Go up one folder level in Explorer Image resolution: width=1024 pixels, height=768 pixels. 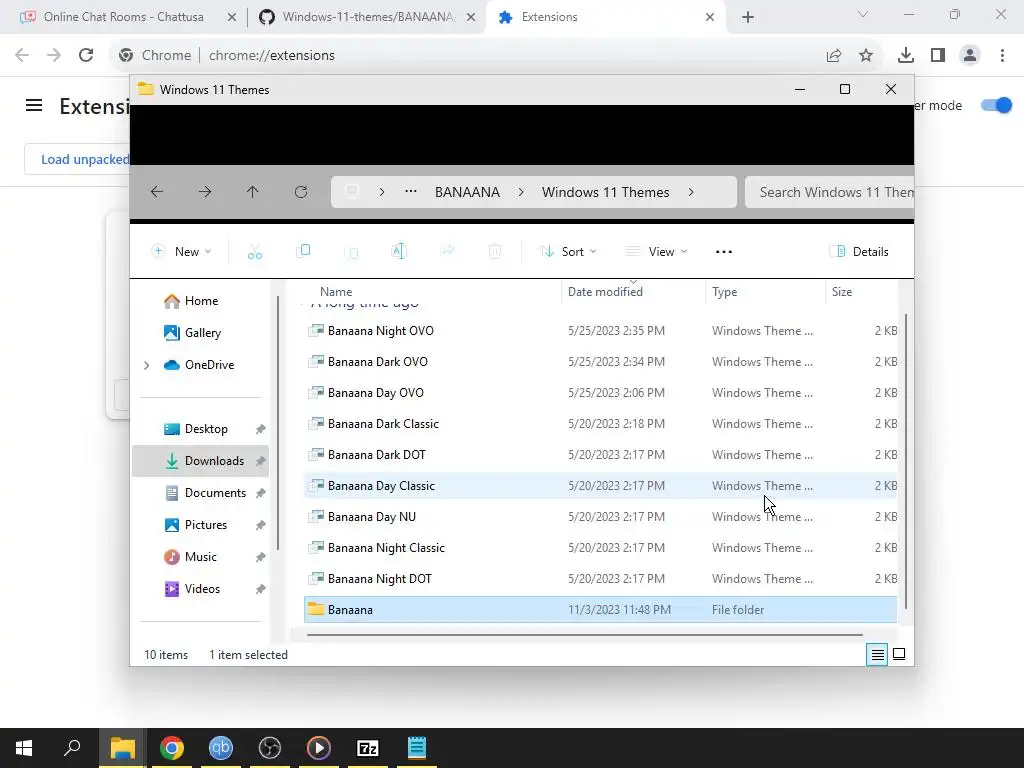click(253, 192)
